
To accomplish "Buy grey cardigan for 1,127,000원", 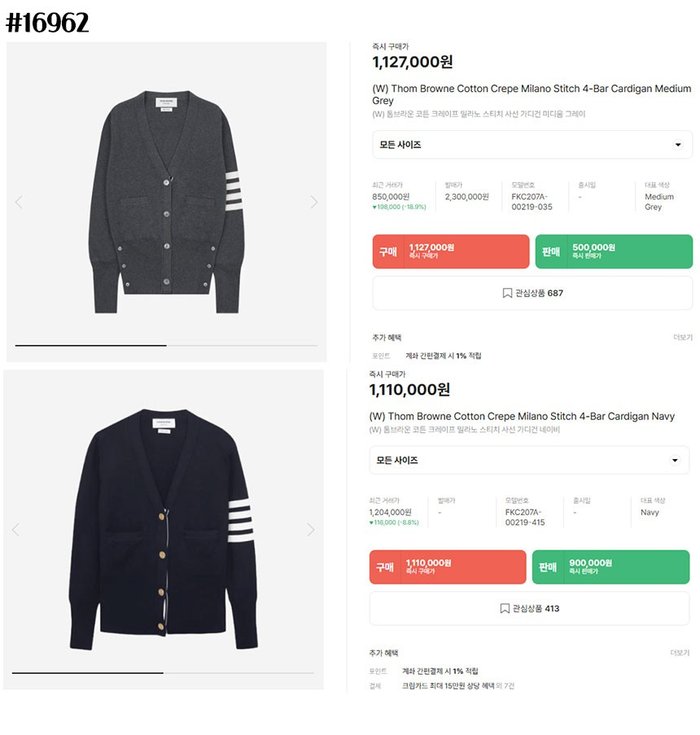I will click(451, 252).
